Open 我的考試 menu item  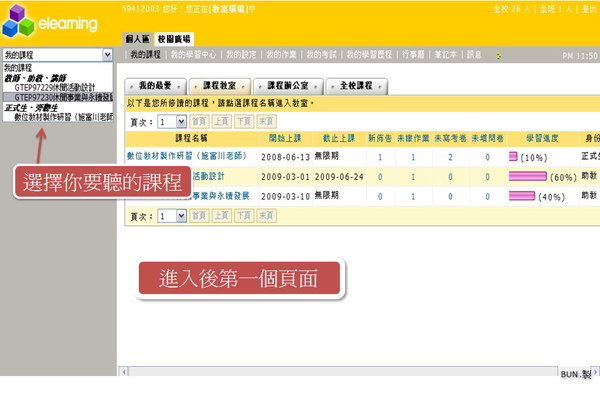321,55
